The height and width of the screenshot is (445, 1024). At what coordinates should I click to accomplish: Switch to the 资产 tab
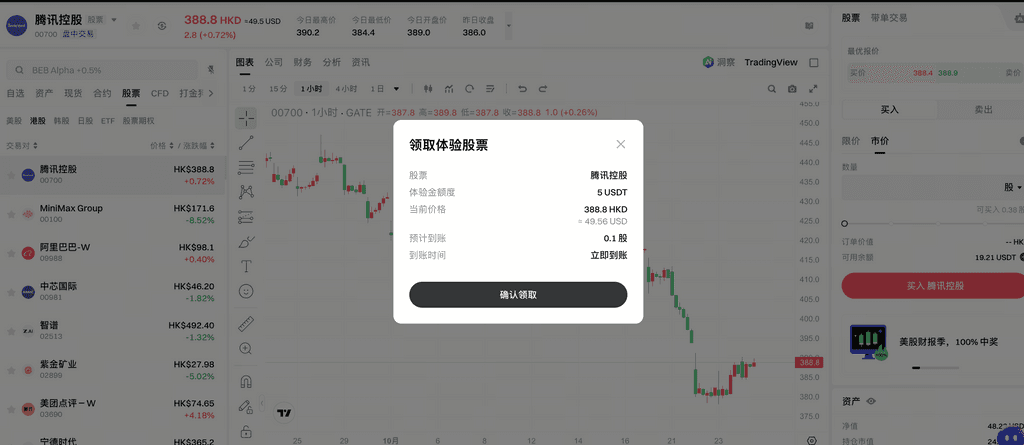coord(44,93)
